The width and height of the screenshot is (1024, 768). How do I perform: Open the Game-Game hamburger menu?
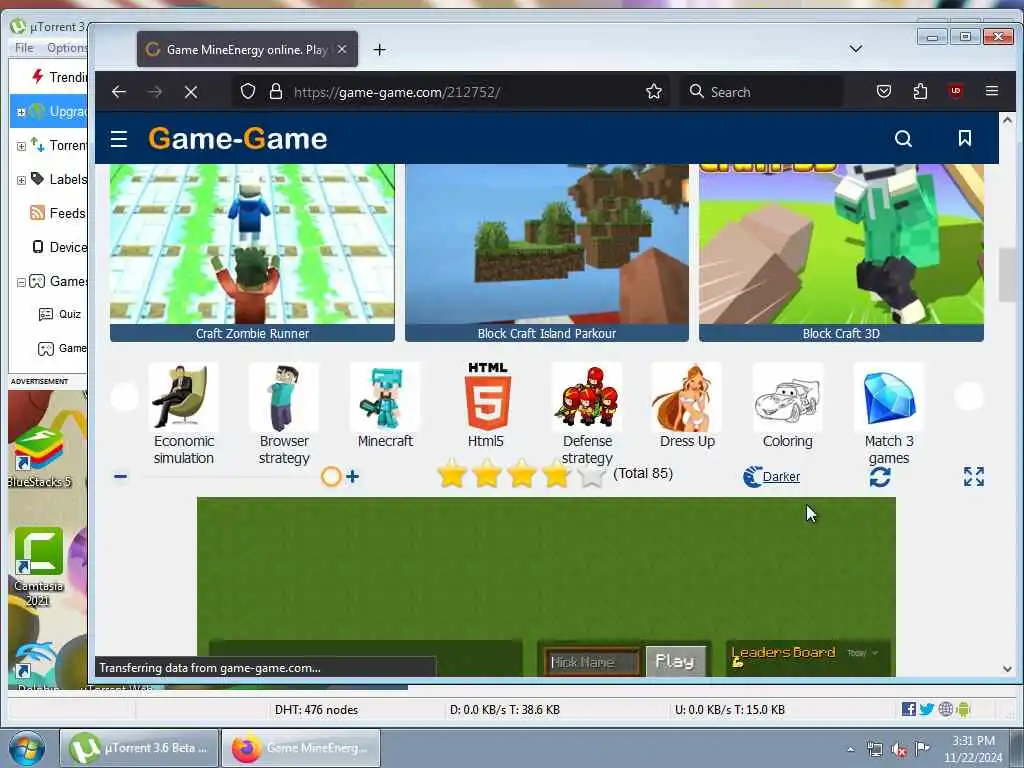(119, 139)
